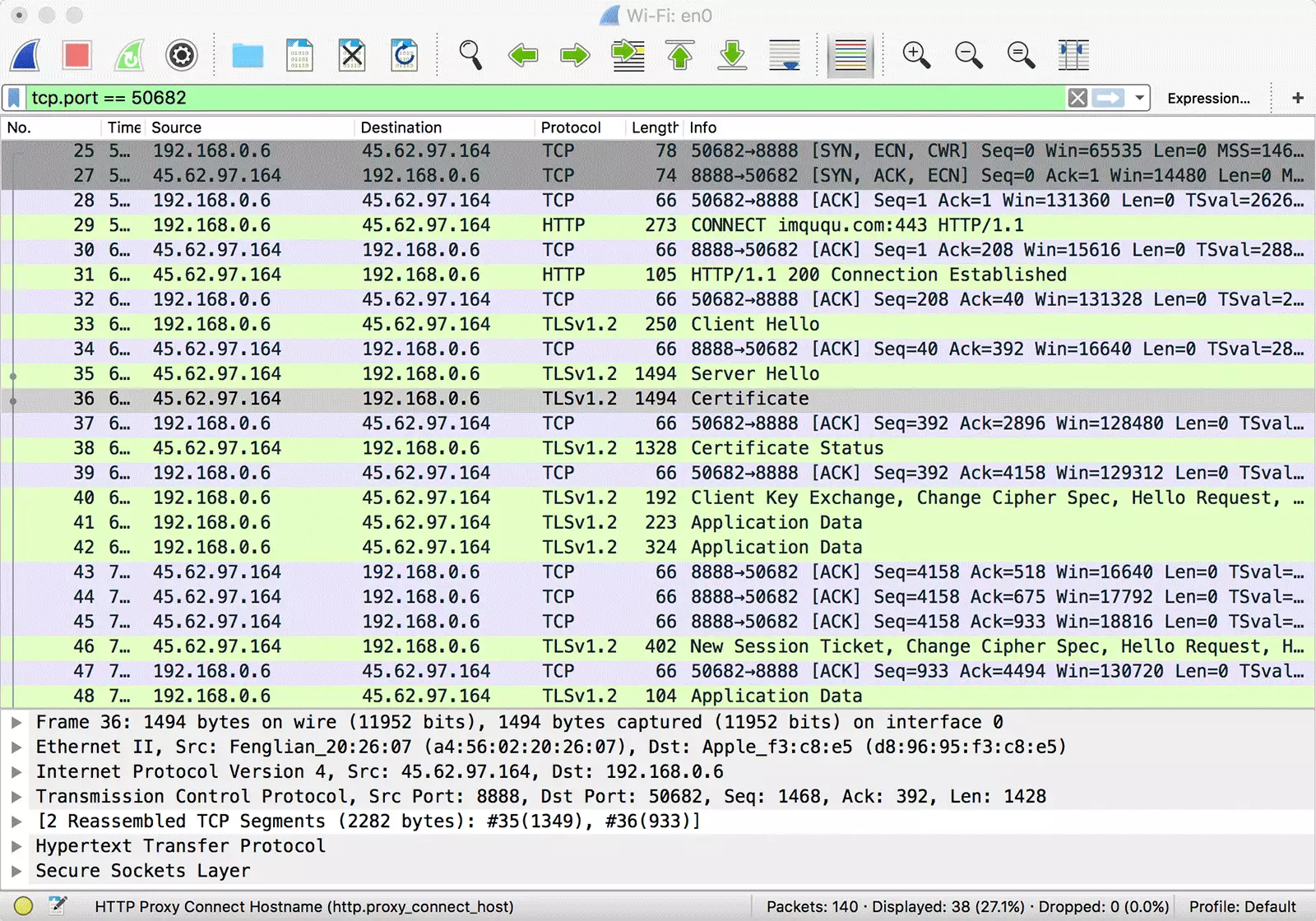Viewport: 1316px width, 921px height.
Task: Open the Expression builder
Action: 1209,98
